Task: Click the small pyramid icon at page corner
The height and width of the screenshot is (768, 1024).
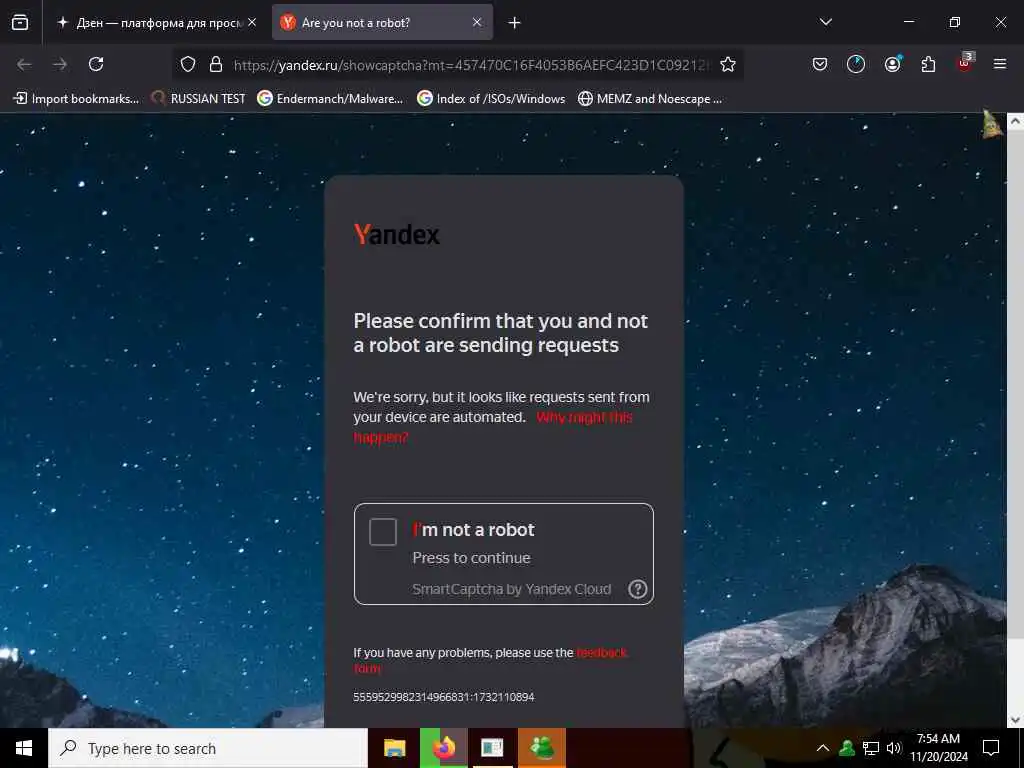Action: point(992,124)
